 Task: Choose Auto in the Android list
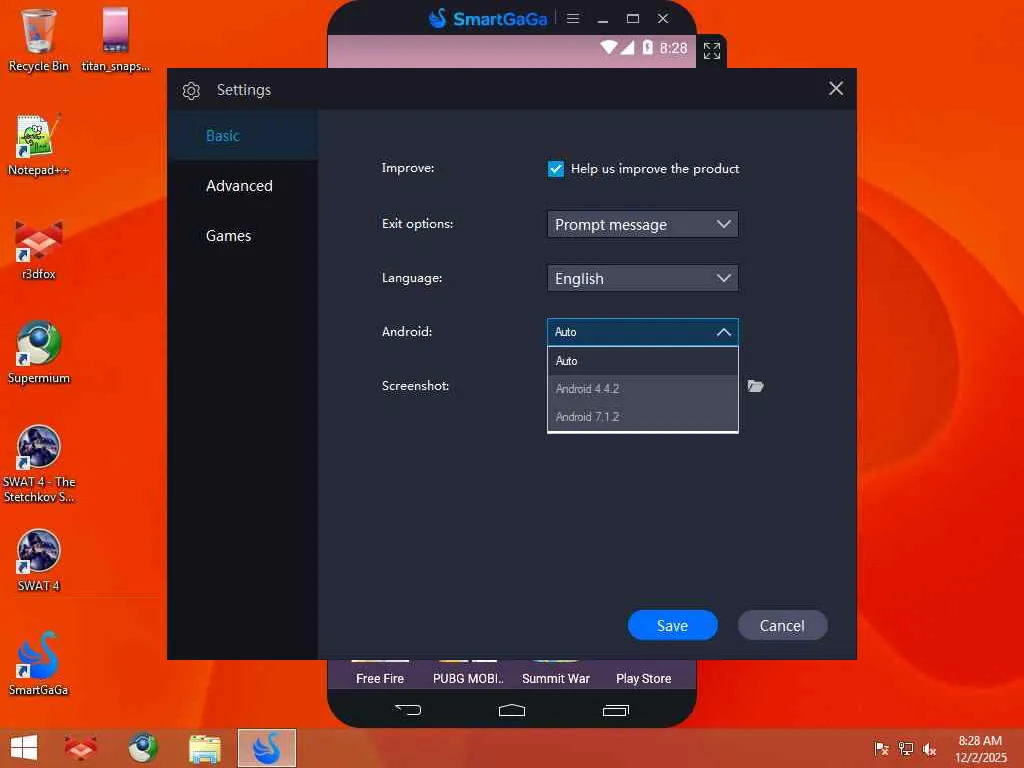click(x=643, y=360)
